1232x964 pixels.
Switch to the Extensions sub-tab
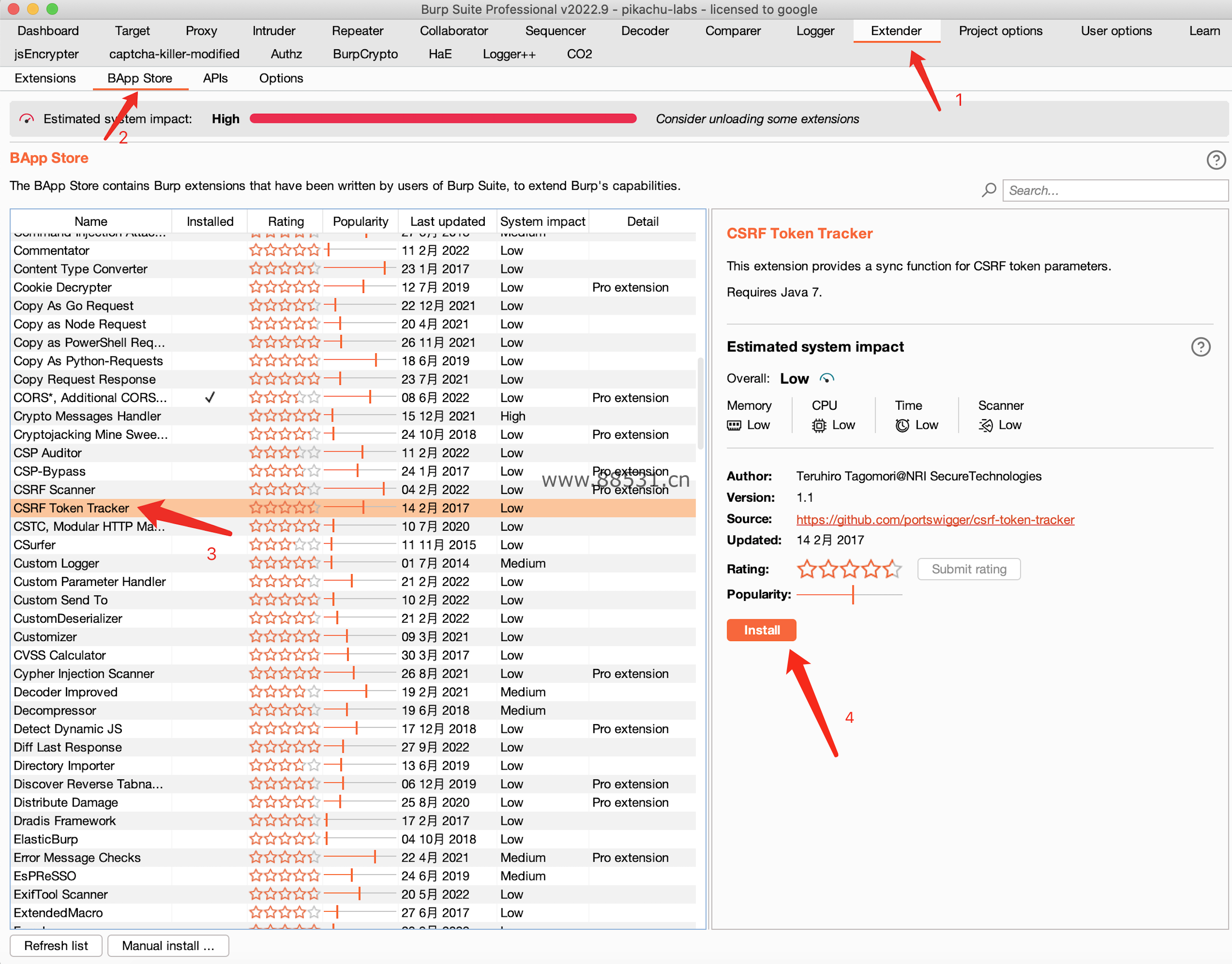tap(45, 78)
